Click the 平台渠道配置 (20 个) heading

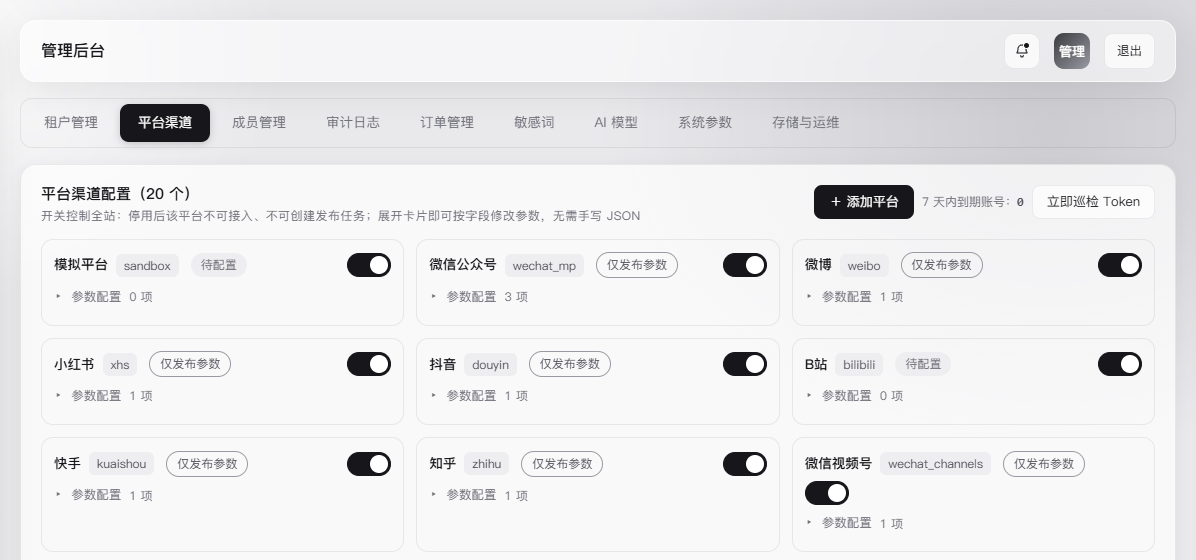coord(116,194)
